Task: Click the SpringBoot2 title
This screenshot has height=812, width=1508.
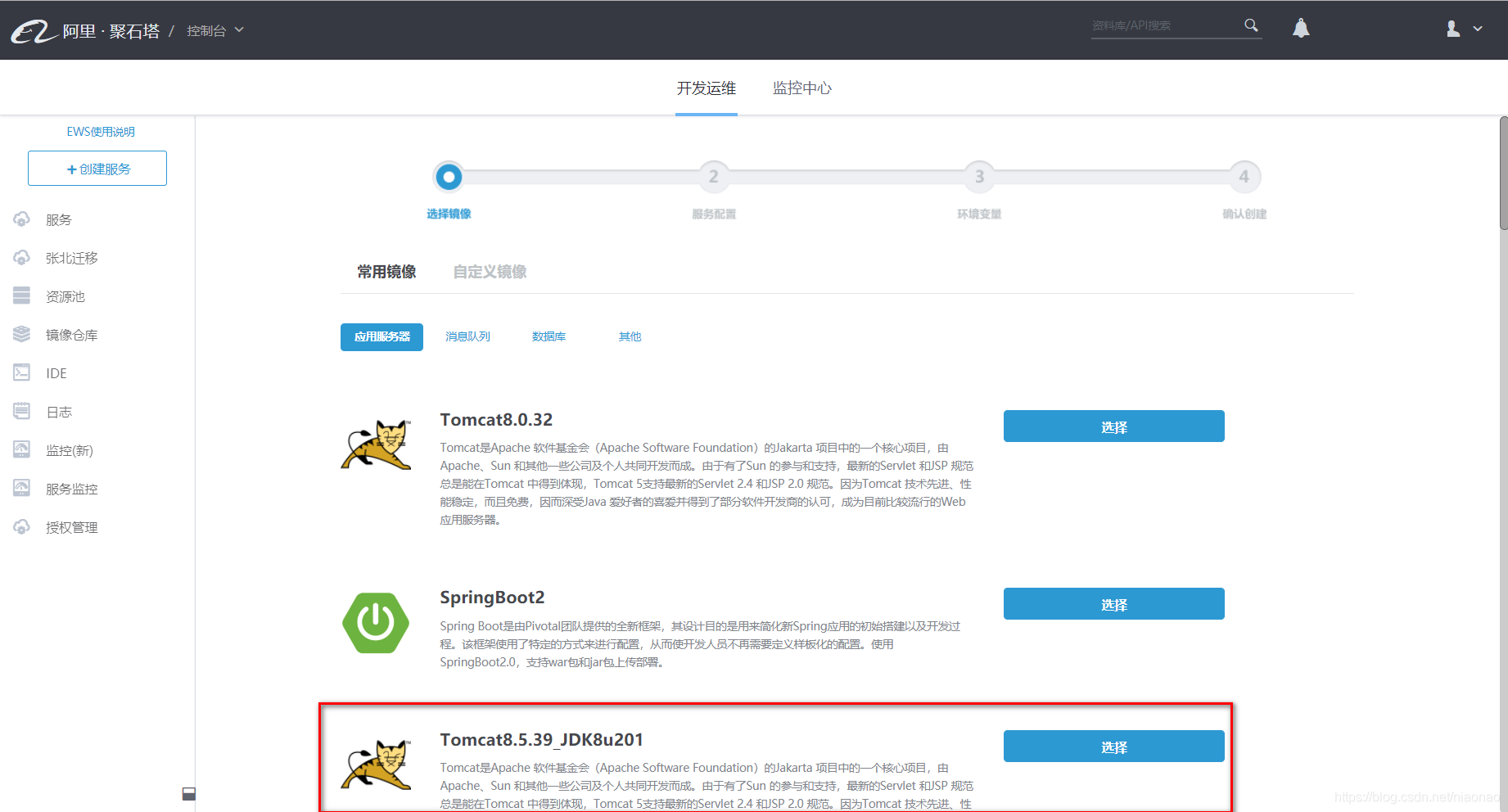Action: click(x=492, y=598)
